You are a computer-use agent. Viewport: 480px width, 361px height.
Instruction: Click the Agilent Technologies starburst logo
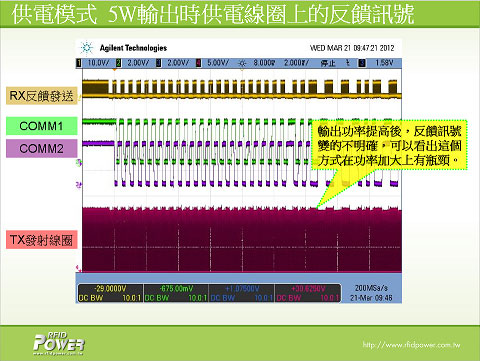pos(87,48)
